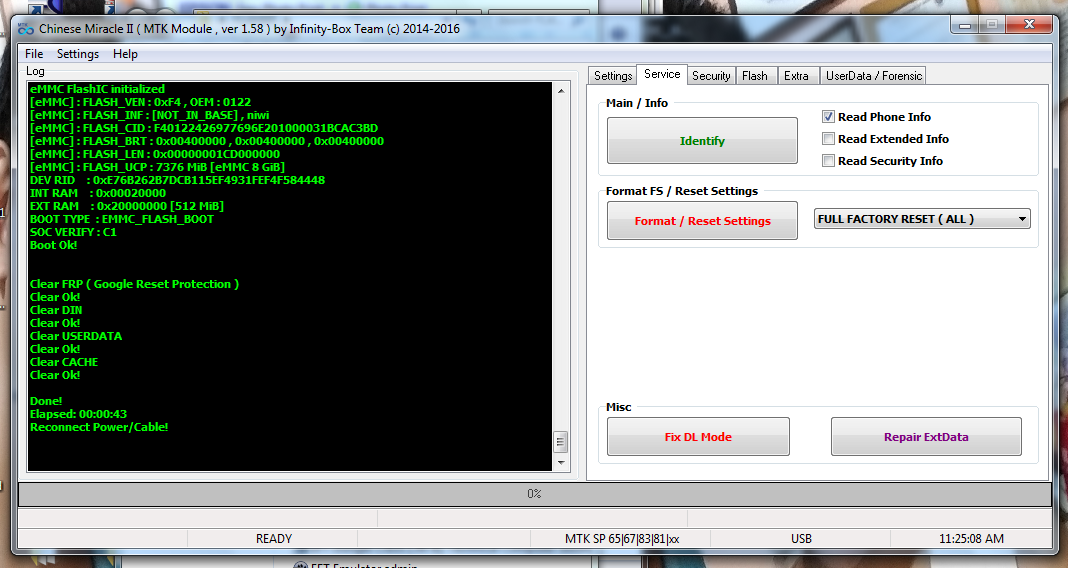Viewport: 1068px width, 568px height.
Task: Click the MTK SP 65|67|83|81|xx status entry
Action: pyautogui.click(x=622, y=539)
